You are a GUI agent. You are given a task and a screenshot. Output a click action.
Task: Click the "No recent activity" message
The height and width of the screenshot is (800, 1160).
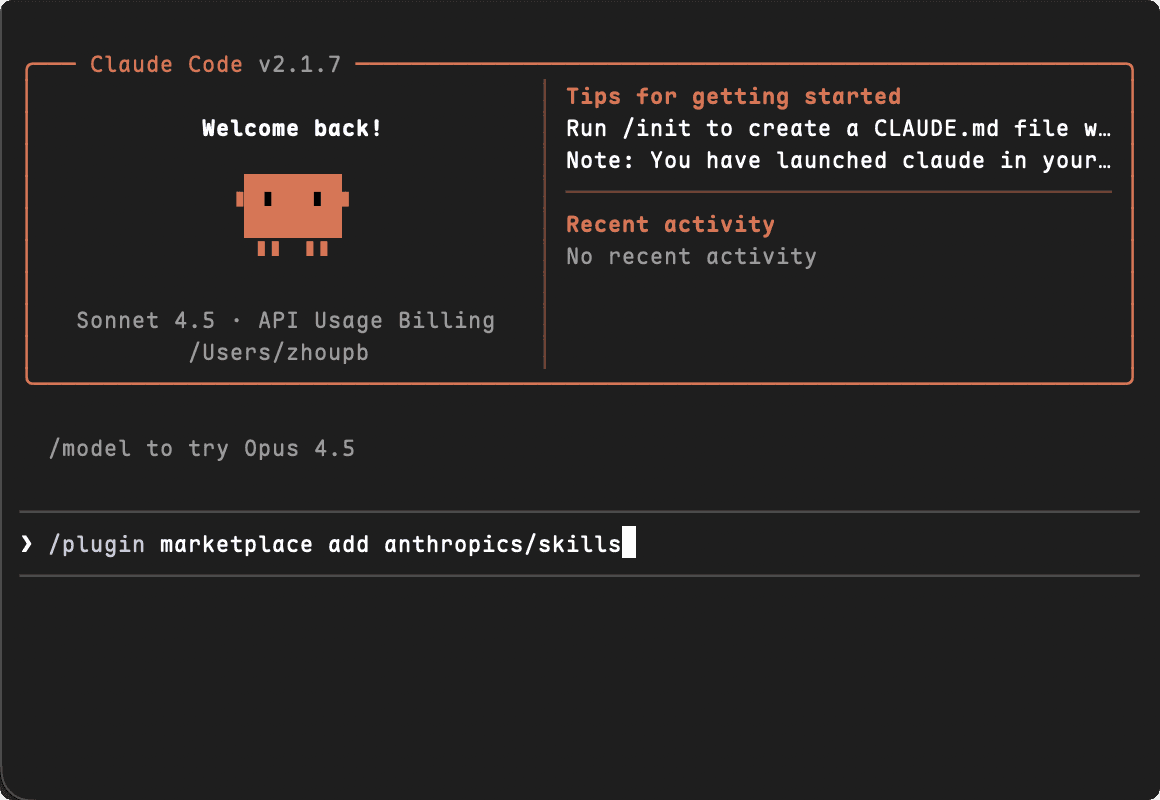(x=691, y=256)
